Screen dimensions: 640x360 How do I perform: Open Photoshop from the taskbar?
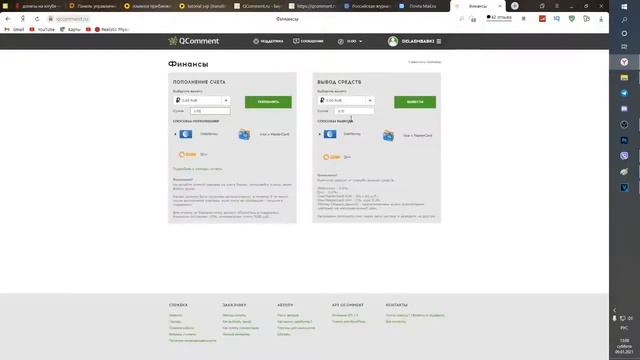(x=624, y=140)
